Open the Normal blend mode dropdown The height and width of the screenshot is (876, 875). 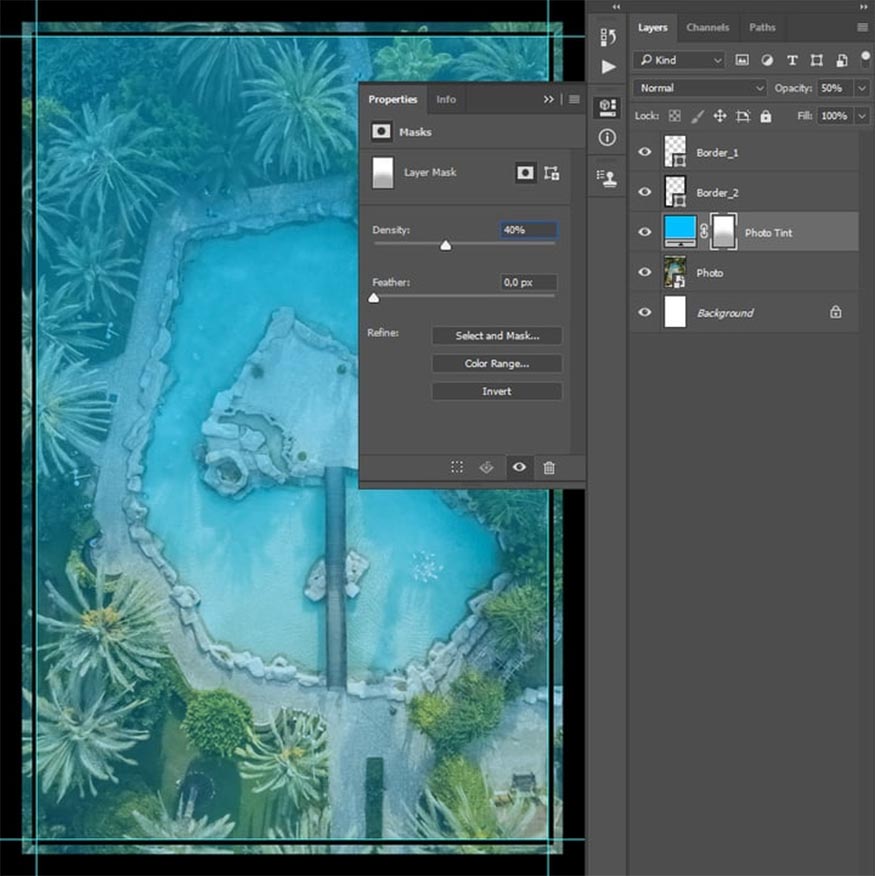point(701,88)
